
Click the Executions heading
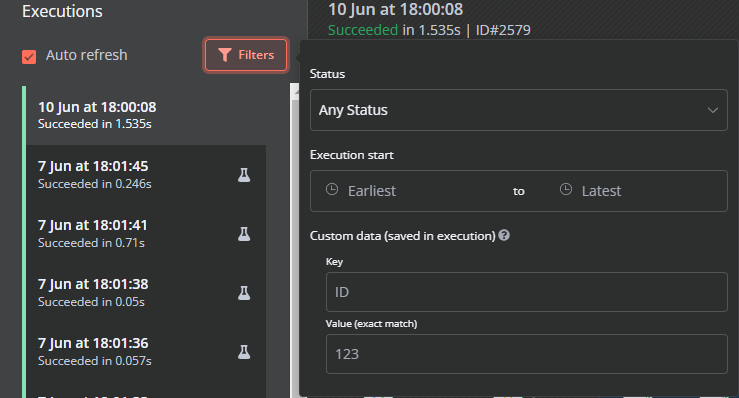pos(62,11)
